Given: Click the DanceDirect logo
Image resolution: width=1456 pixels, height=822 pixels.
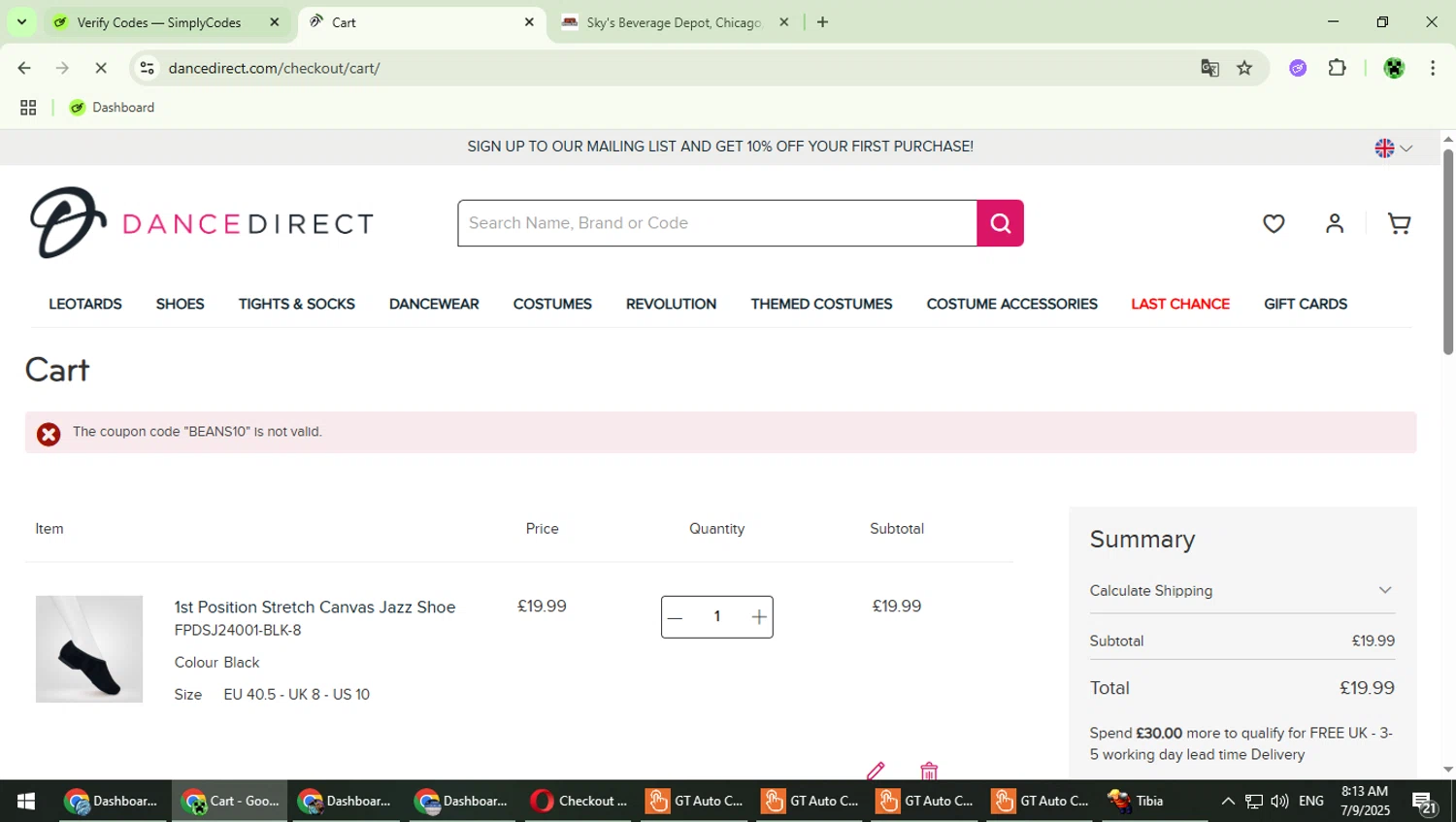Looking at the screenshot, I should 202,222.
